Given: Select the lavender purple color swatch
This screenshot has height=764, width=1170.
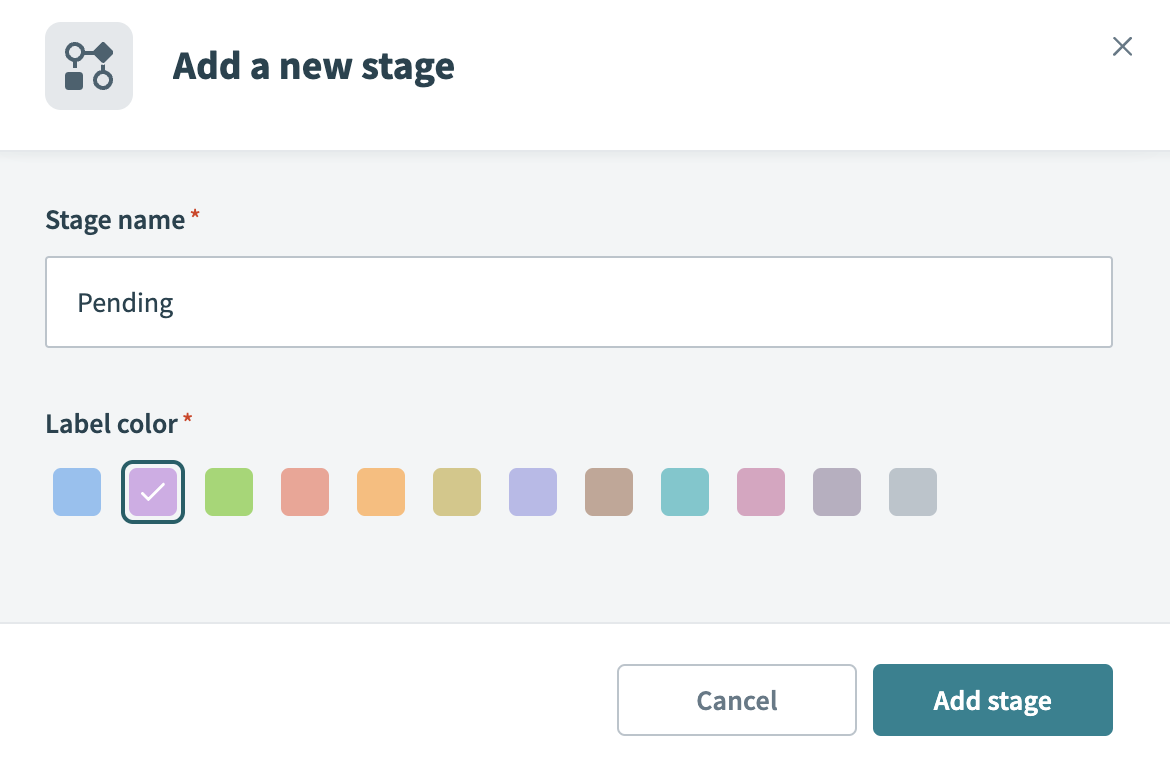Looking at the screenshot, I should 533,491.
